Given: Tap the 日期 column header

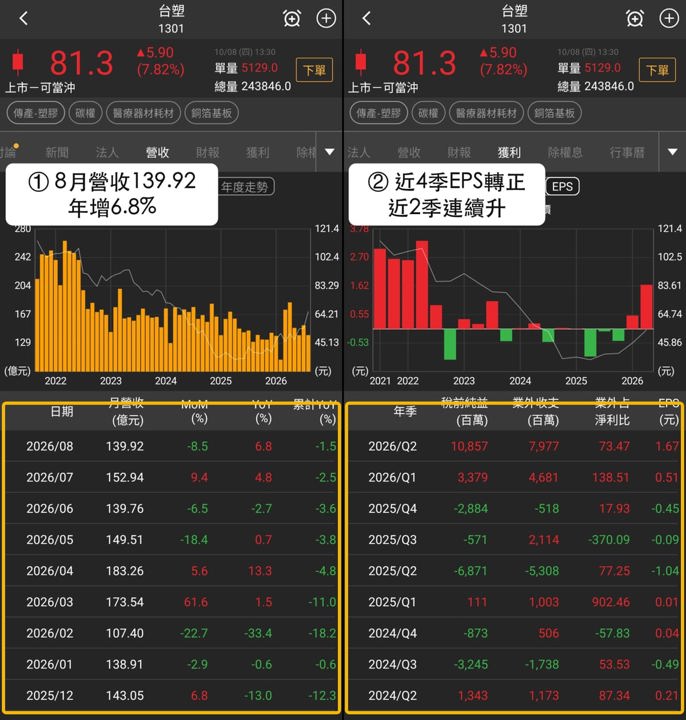Looking at the screenshot, I should click(62, 411).
